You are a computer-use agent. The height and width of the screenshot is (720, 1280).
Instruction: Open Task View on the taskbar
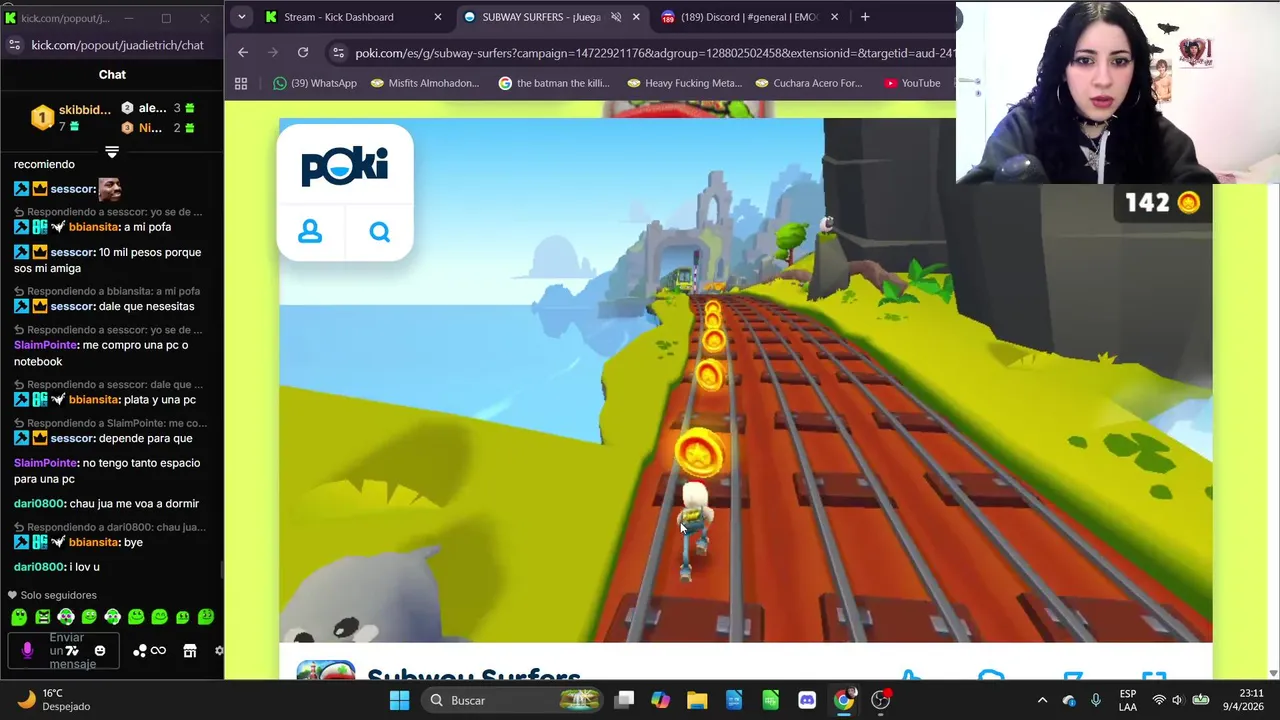[x=624, y=700]
